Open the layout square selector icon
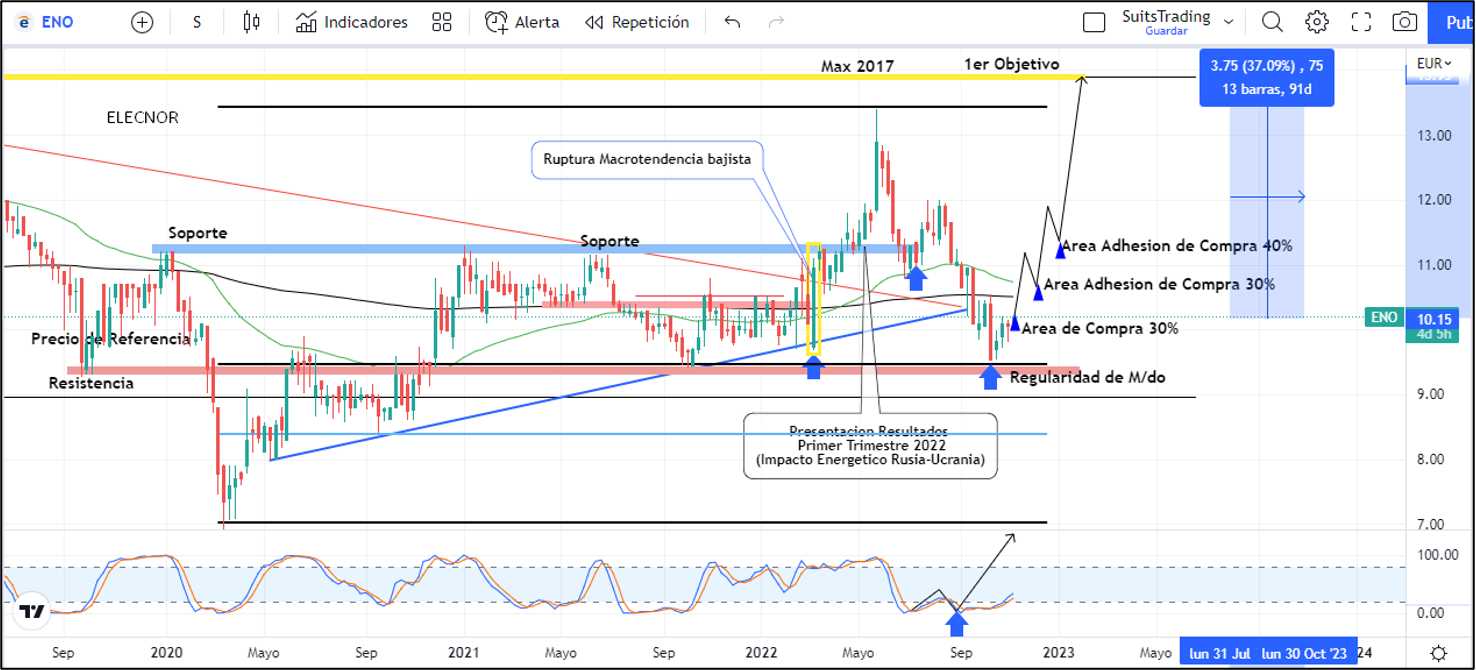This screenshot has height=670, width=1476. [x=1094, y=22]
